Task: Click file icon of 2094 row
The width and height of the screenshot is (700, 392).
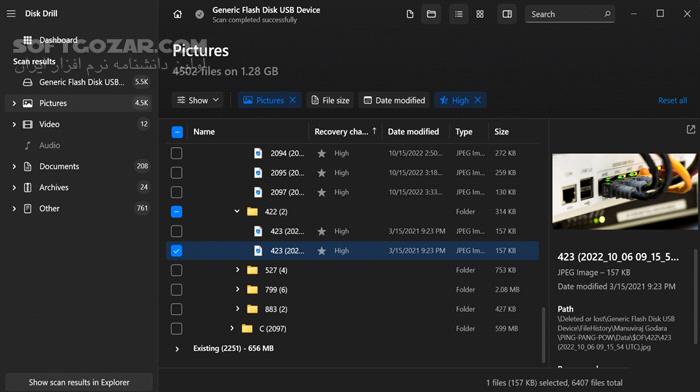Action: [x=258, y=153]
